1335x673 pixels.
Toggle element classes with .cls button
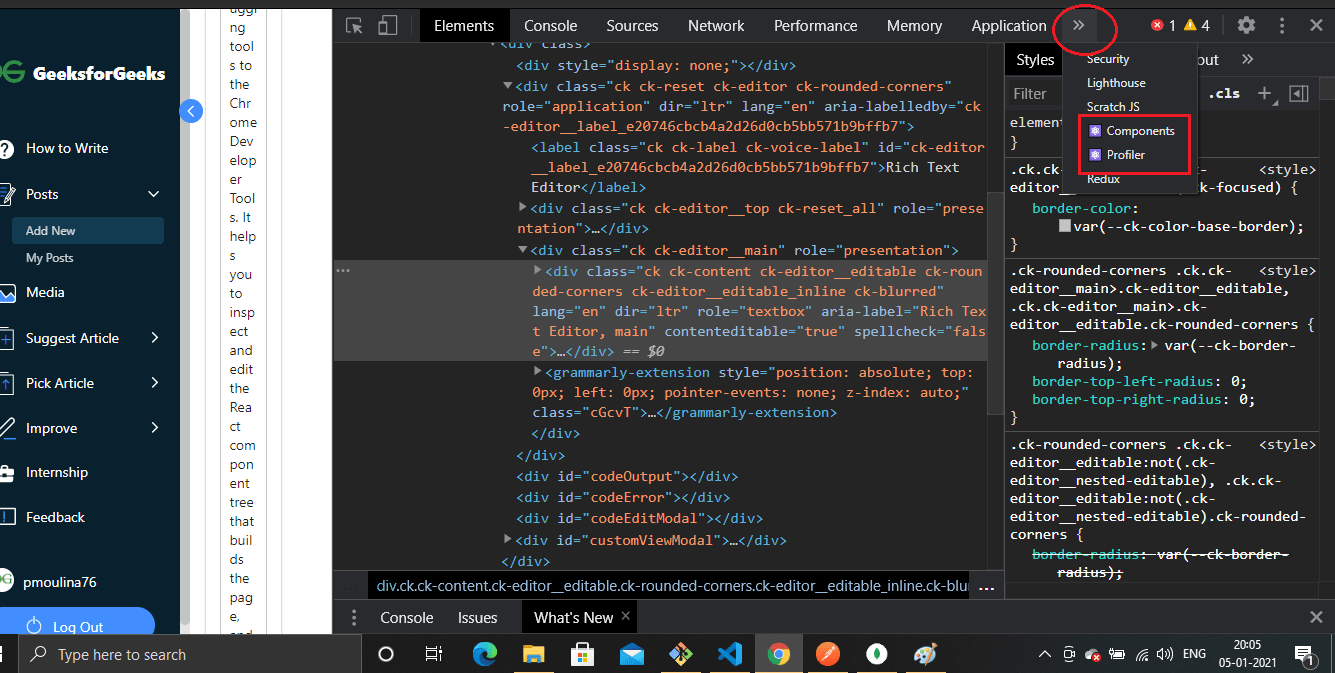point(1224,93)
